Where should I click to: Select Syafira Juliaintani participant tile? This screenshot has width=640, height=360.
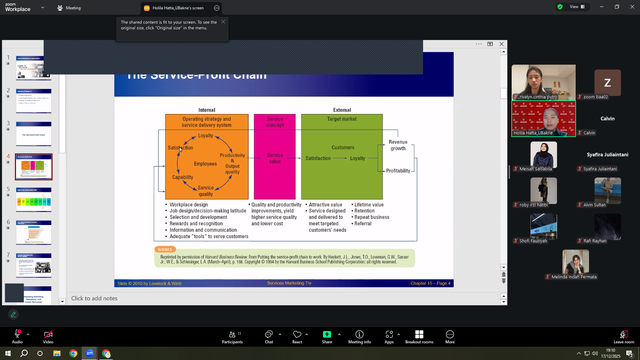tap(607, 155)
